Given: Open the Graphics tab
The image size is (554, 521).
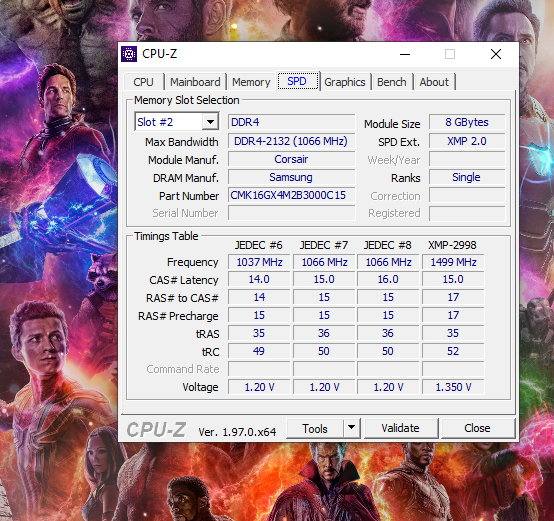Looking at the screenshot, I should point(345,82).
